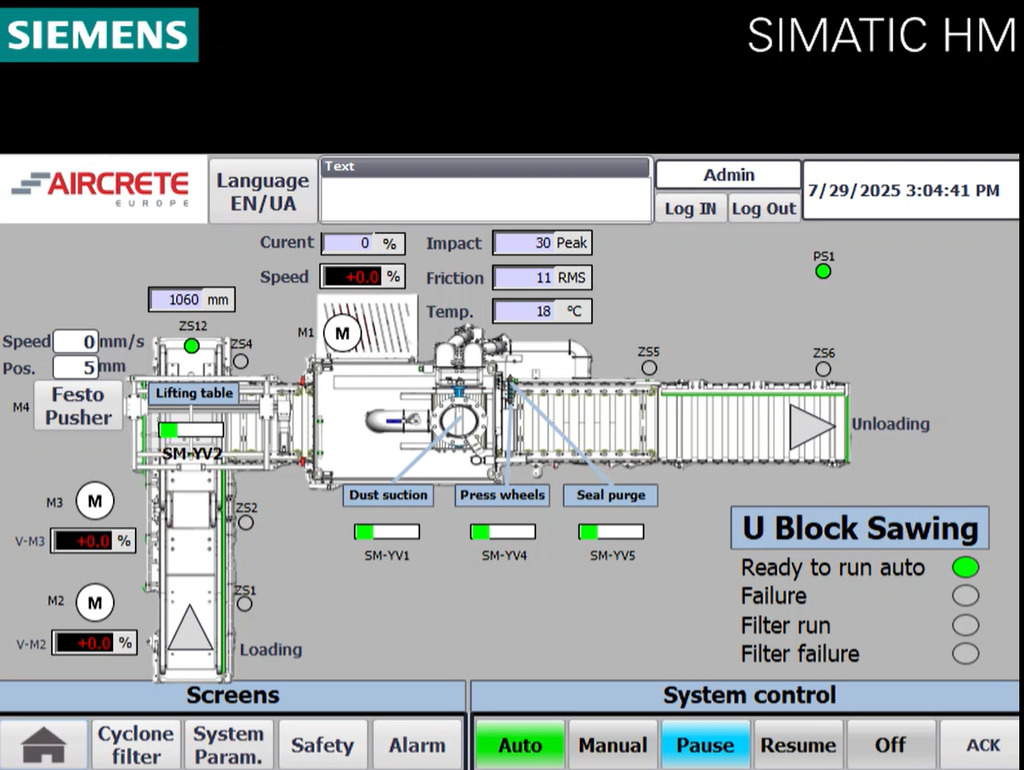
Task: Switch the Lifting table SM-YV2 valve
Action: (x=191, y=430)
